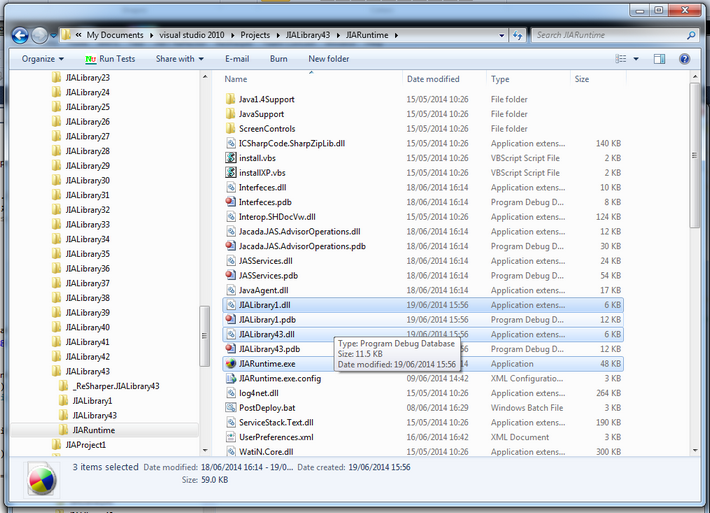
Task: Select Jacada.JAS.AdvisorOperations.dll file name
Action: point(299,231)
